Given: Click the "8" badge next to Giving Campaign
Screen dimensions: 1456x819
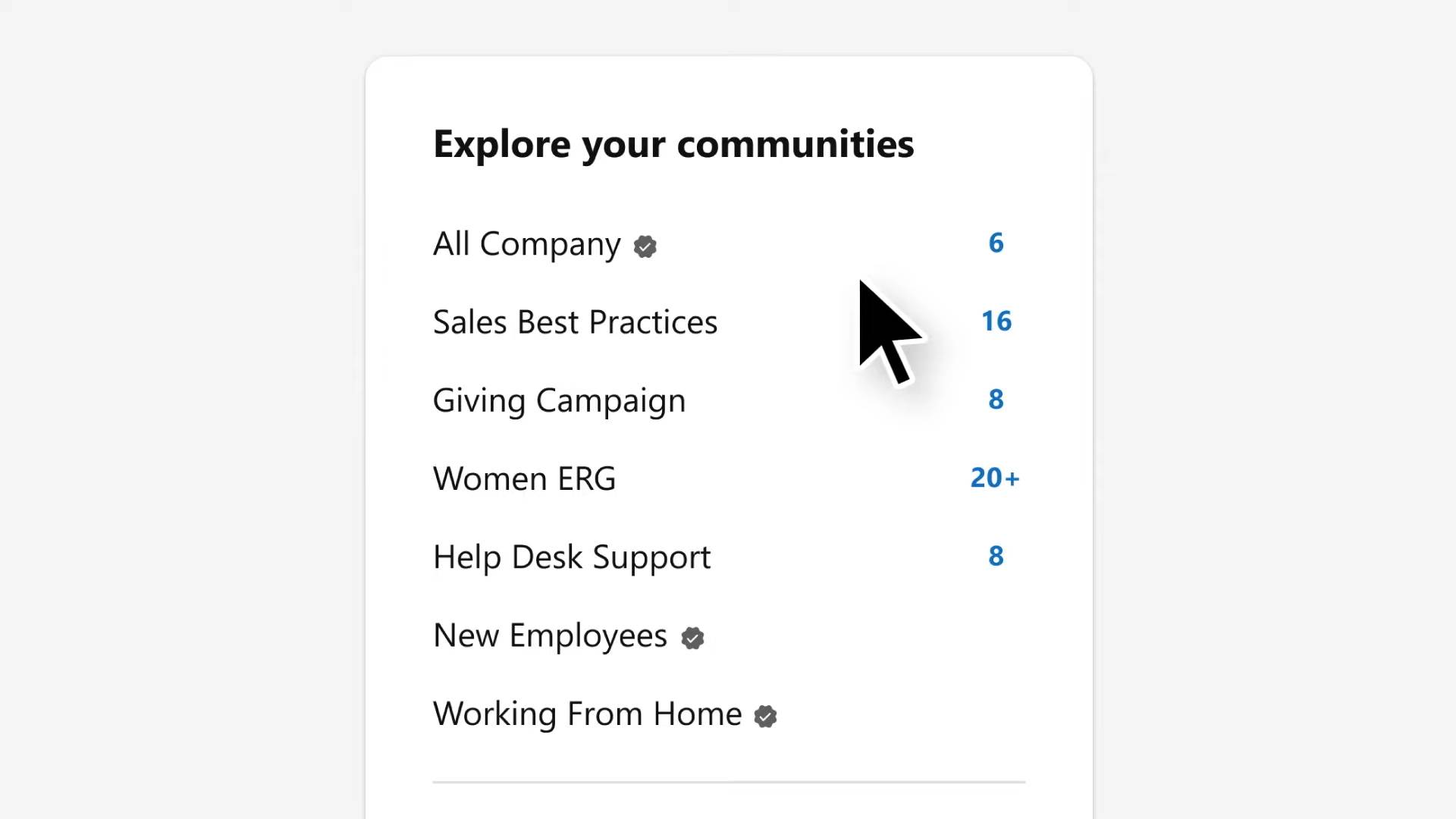Looking at the screenshot, I should point(996,400).
